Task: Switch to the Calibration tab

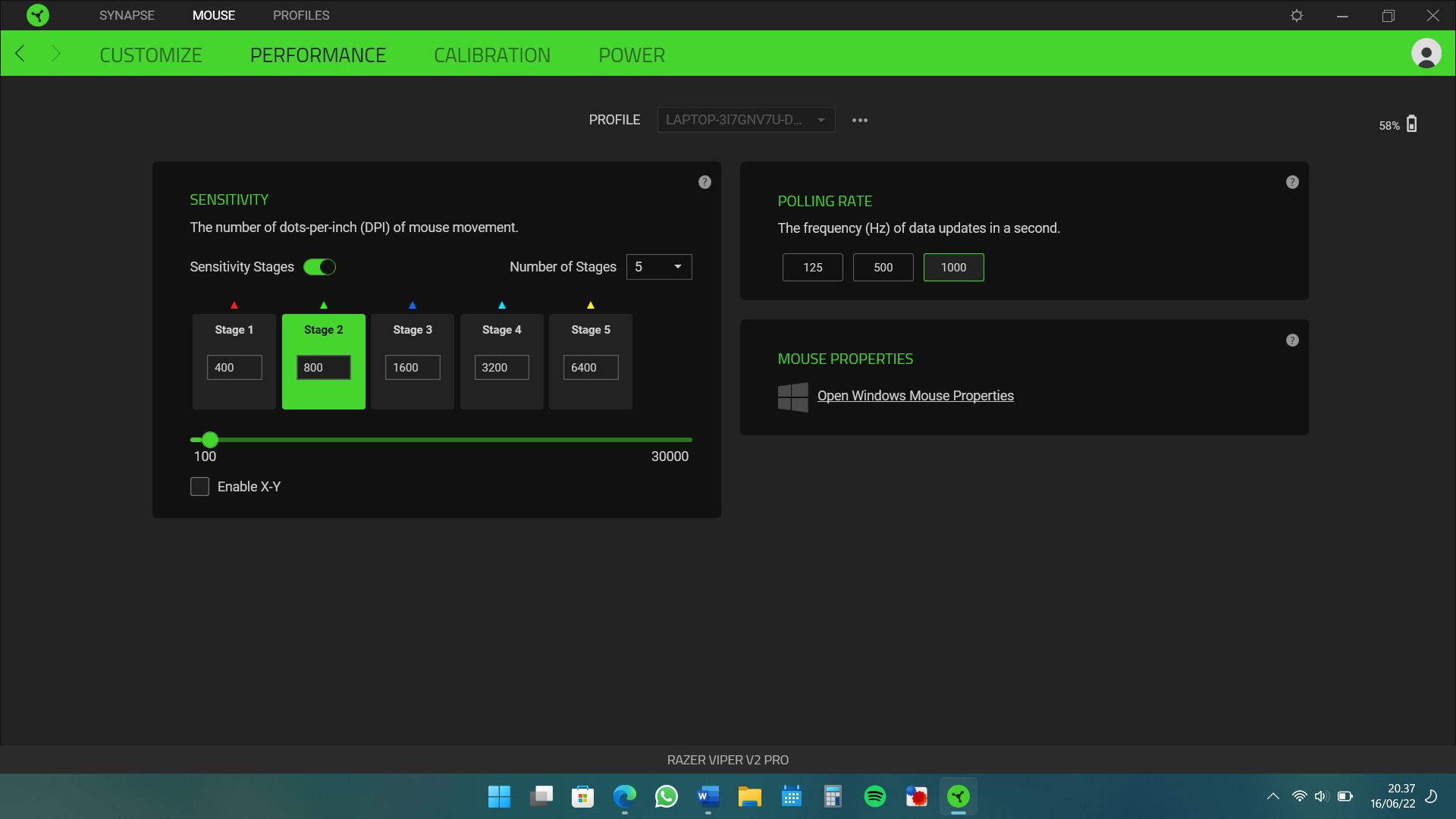Action: [x=491, y=55]
